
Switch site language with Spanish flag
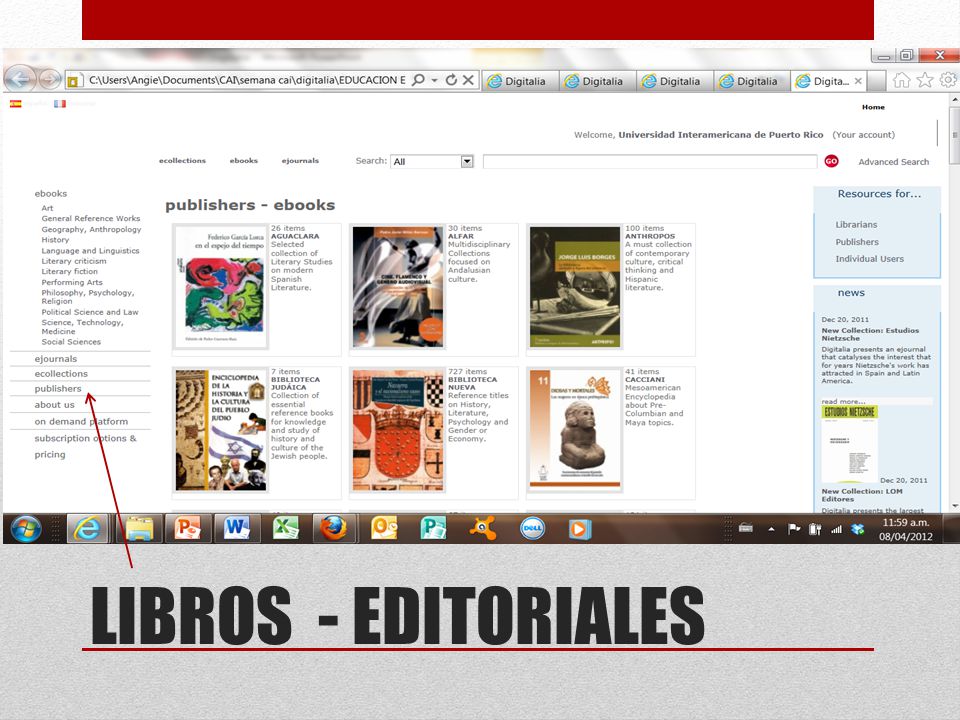(x=15, y=104)
